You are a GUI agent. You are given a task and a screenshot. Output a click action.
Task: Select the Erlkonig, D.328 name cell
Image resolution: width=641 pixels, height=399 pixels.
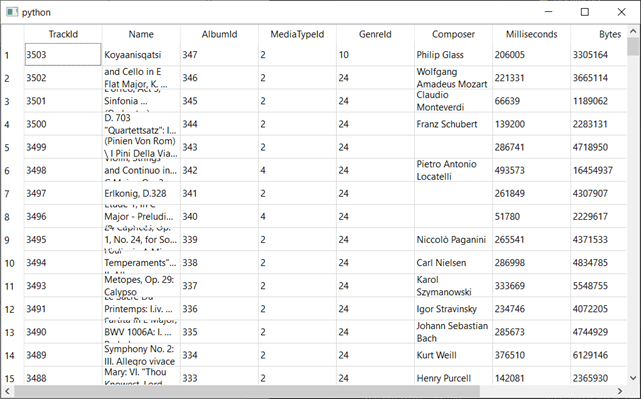tap(141, 193)
